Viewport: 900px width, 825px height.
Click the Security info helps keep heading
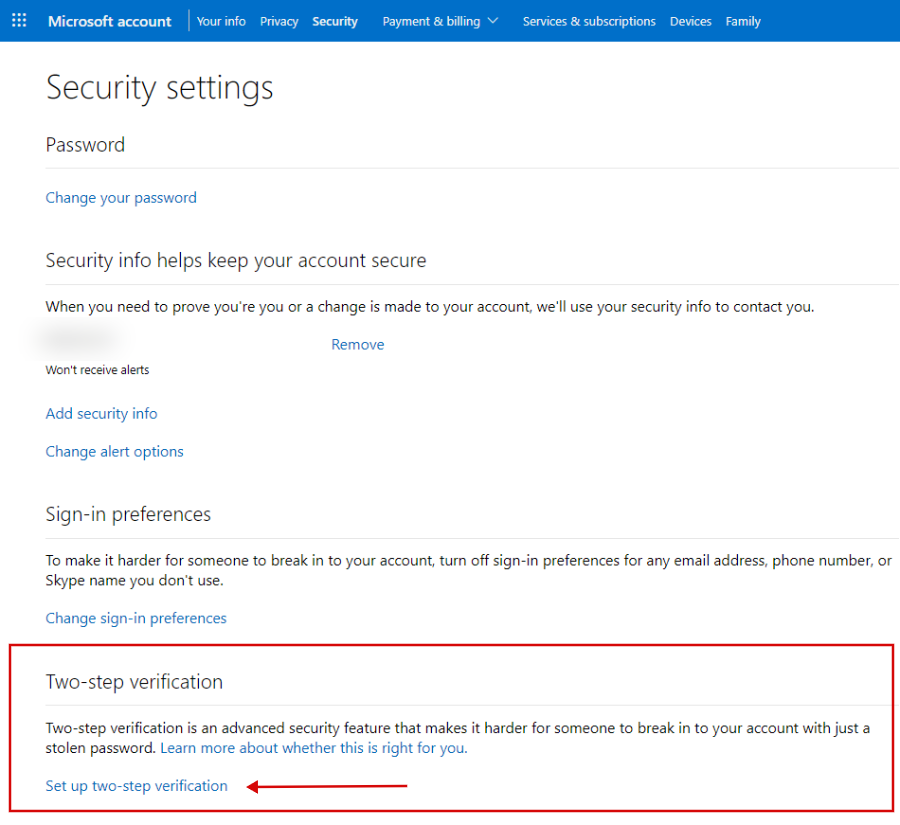coord(236,261)
